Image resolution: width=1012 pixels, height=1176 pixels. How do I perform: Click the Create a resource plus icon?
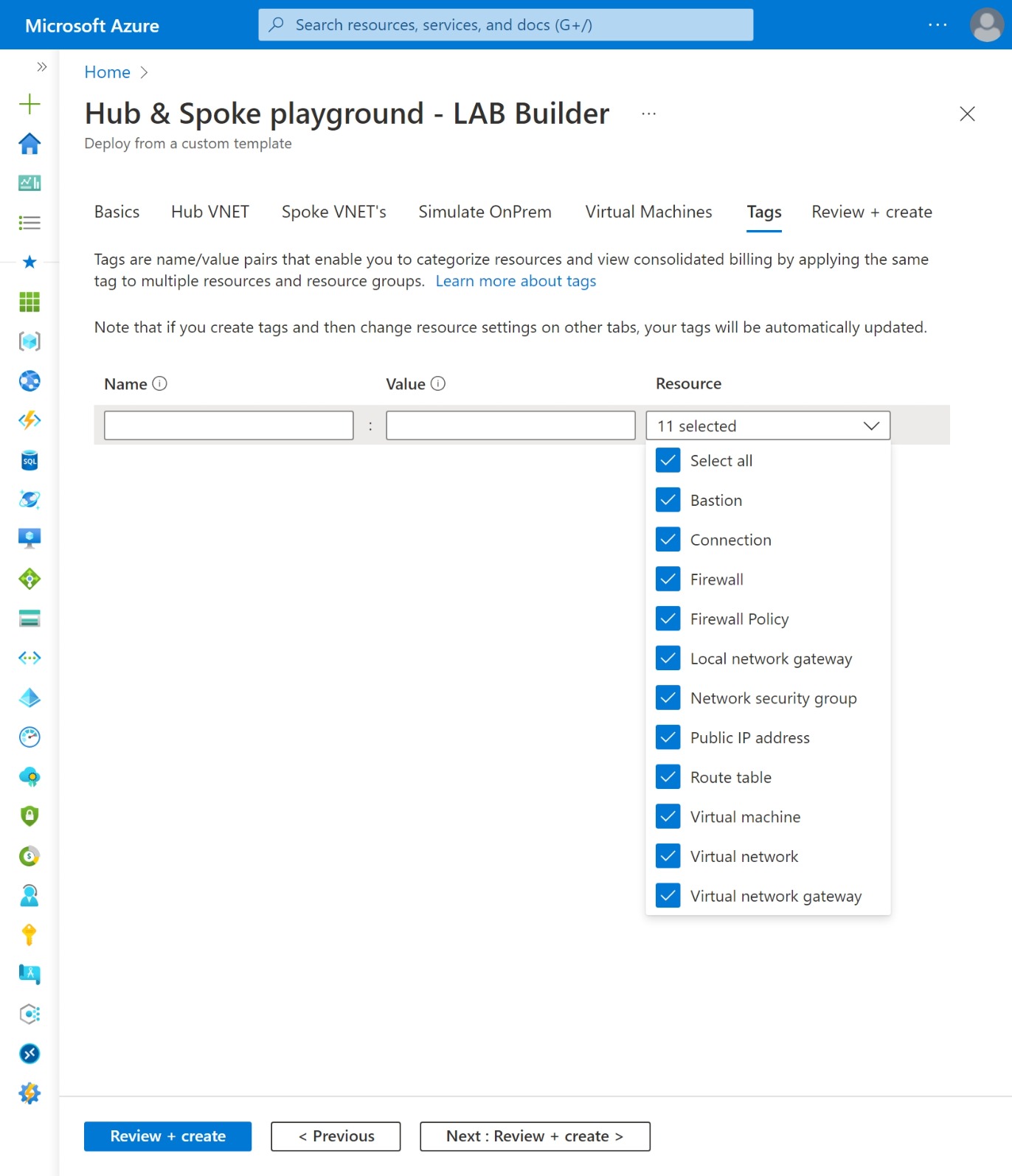[x=30, y=104]
